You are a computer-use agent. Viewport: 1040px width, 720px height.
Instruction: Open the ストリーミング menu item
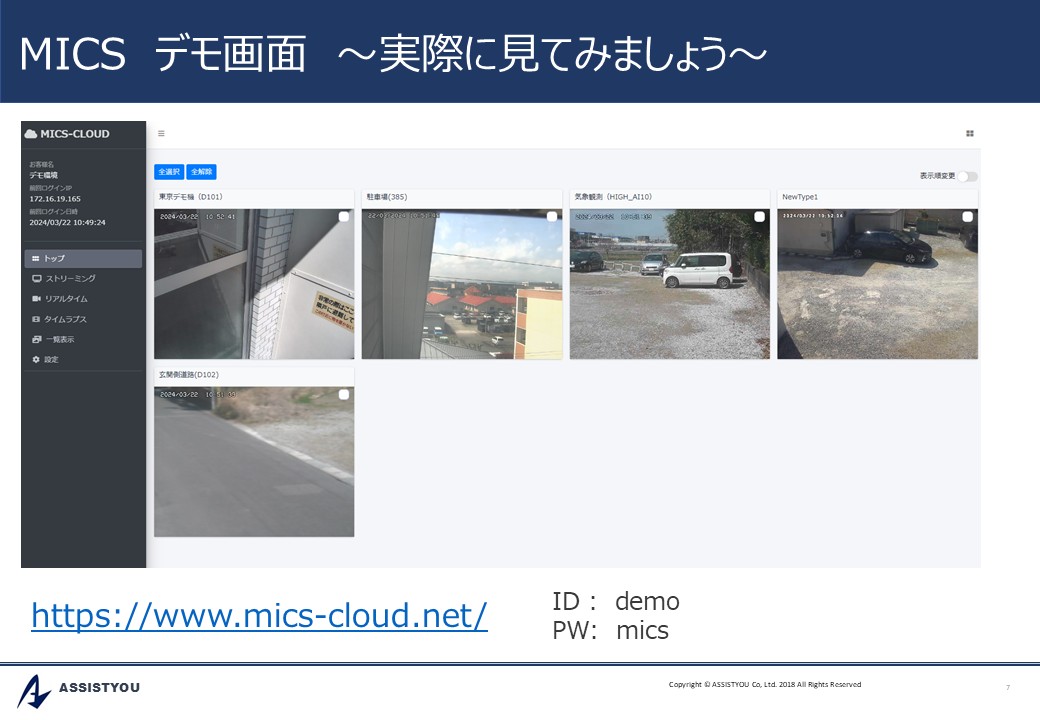83,279
